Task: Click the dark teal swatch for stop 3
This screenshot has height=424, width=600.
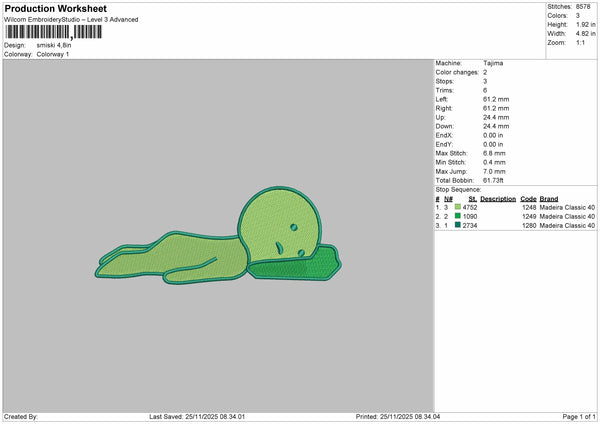Action: click(x=458, y=226)
